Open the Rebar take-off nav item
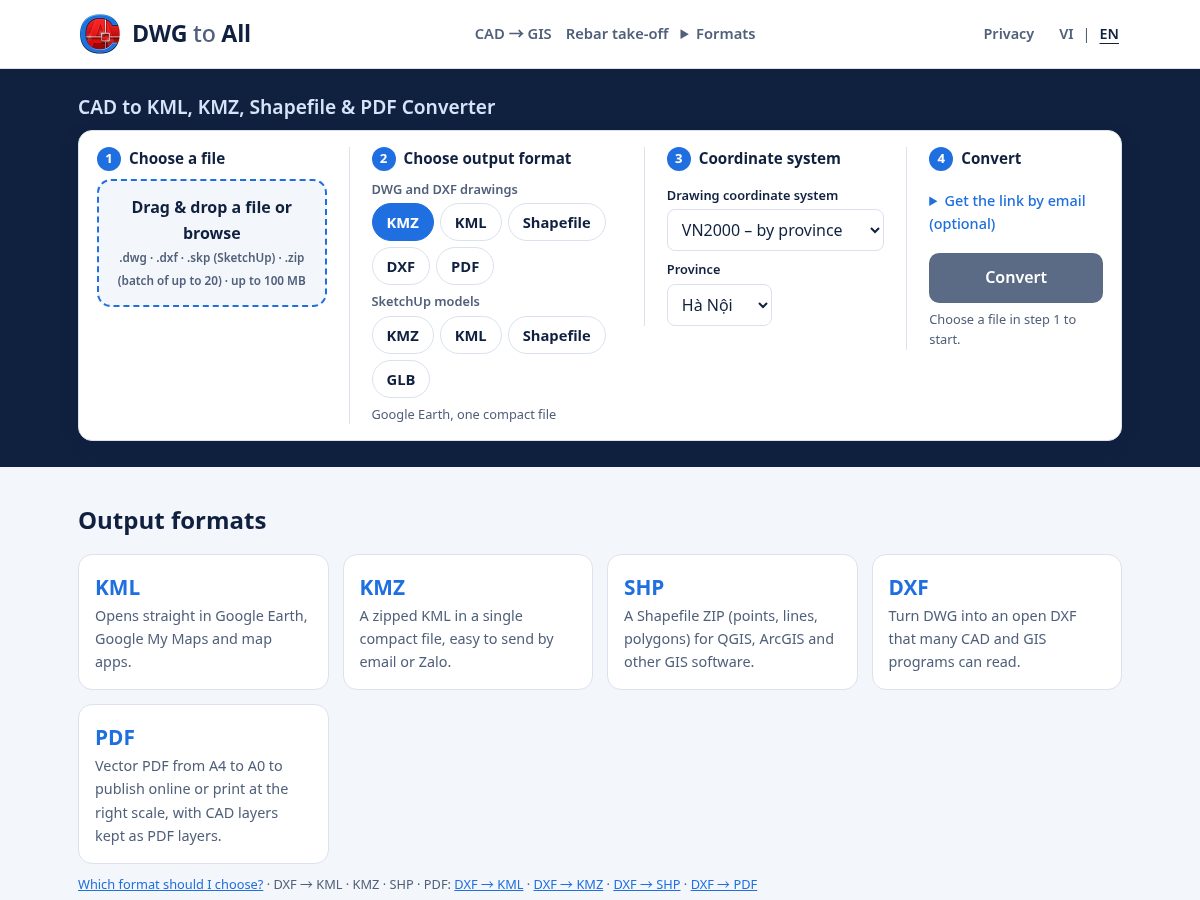This screenshot has height=900, width=1200. pyautogui.click(x=617, y=34)
